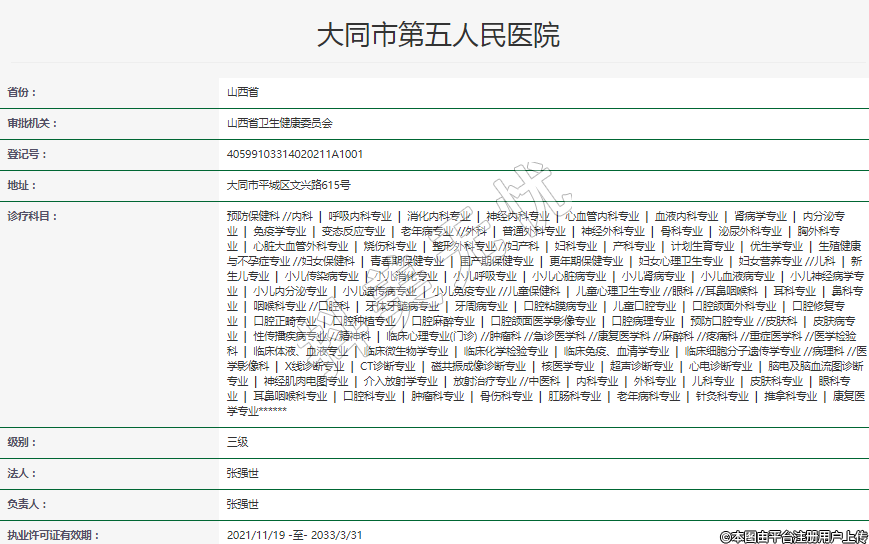Image resolution: width=869 pixels, height=544 pixels.
Task: Select the 地址 field label
Action: [22, 185]
